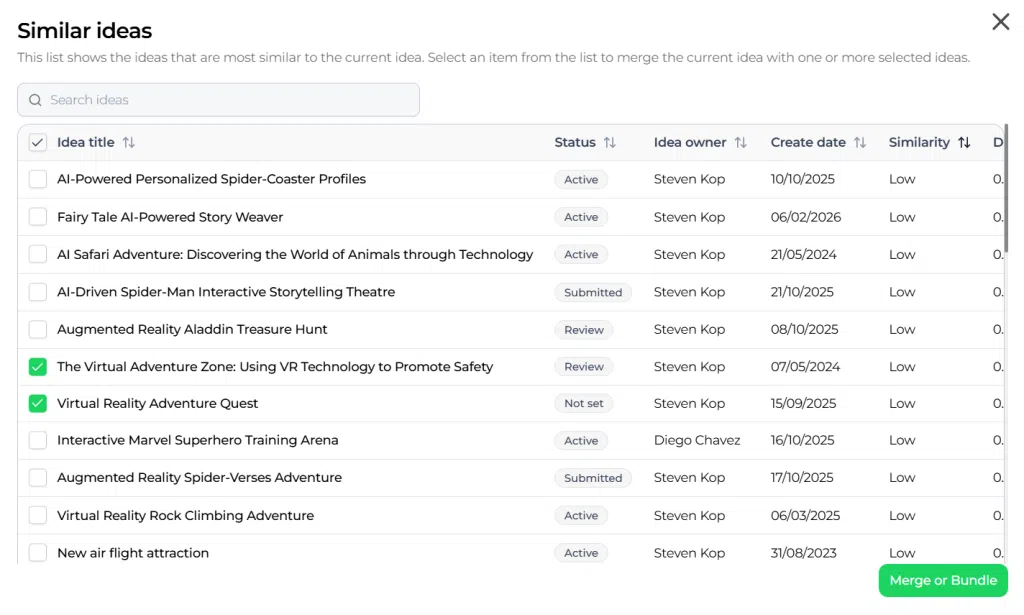Click create date 31/08/2023
The image size is (1024, 615).
(x=803, y=553)
